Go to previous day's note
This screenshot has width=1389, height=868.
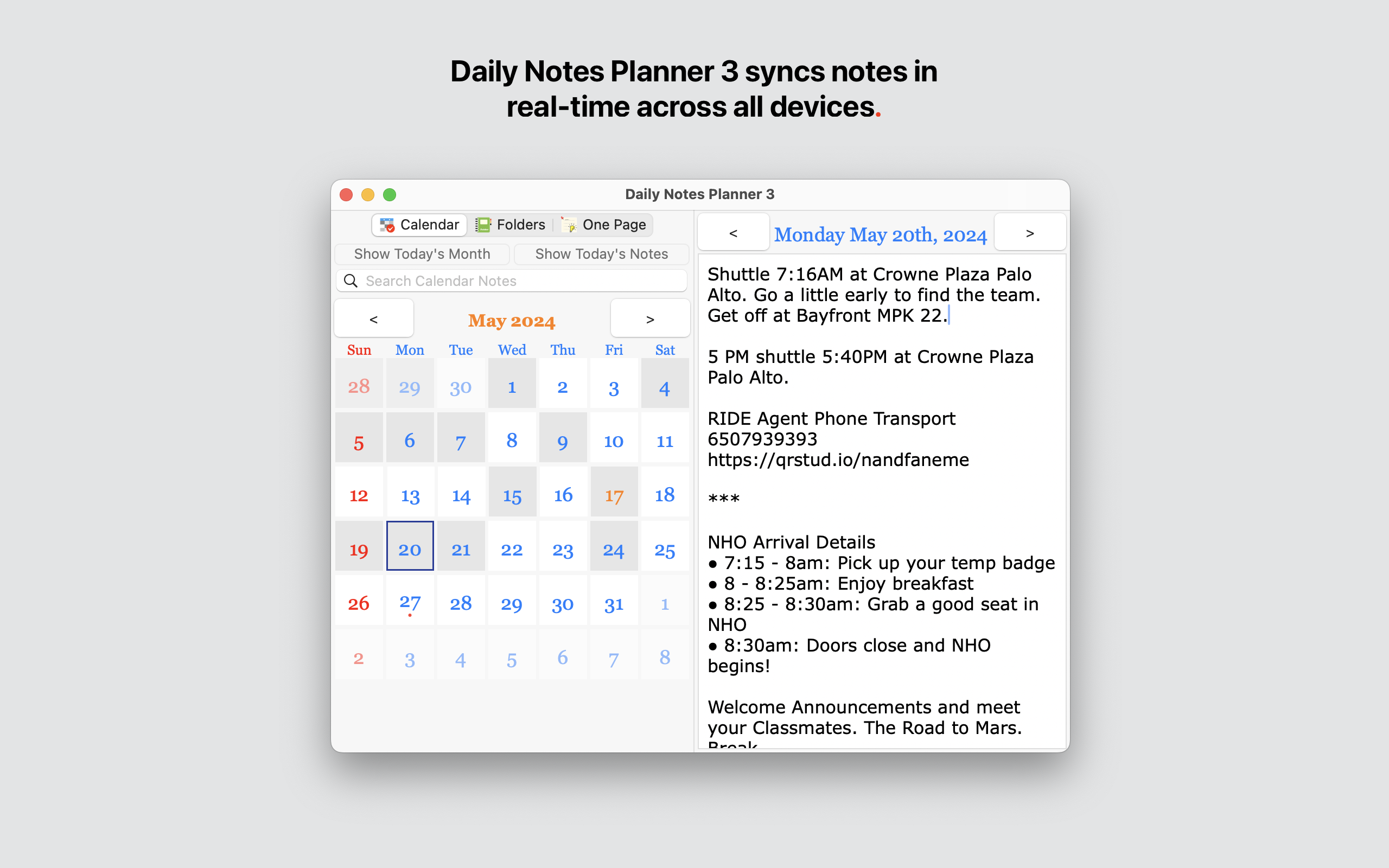tap(733, 233)
